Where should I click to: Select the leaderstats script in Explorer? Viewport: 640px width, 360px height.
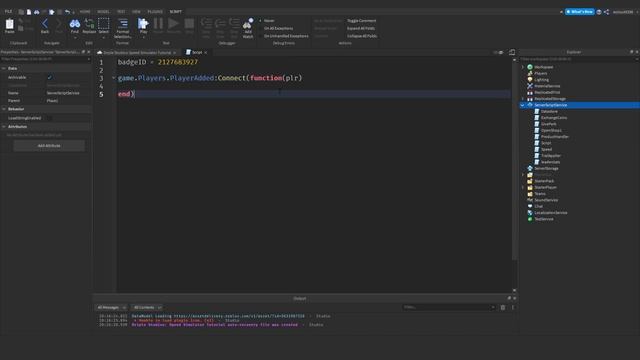pos(550,162)
